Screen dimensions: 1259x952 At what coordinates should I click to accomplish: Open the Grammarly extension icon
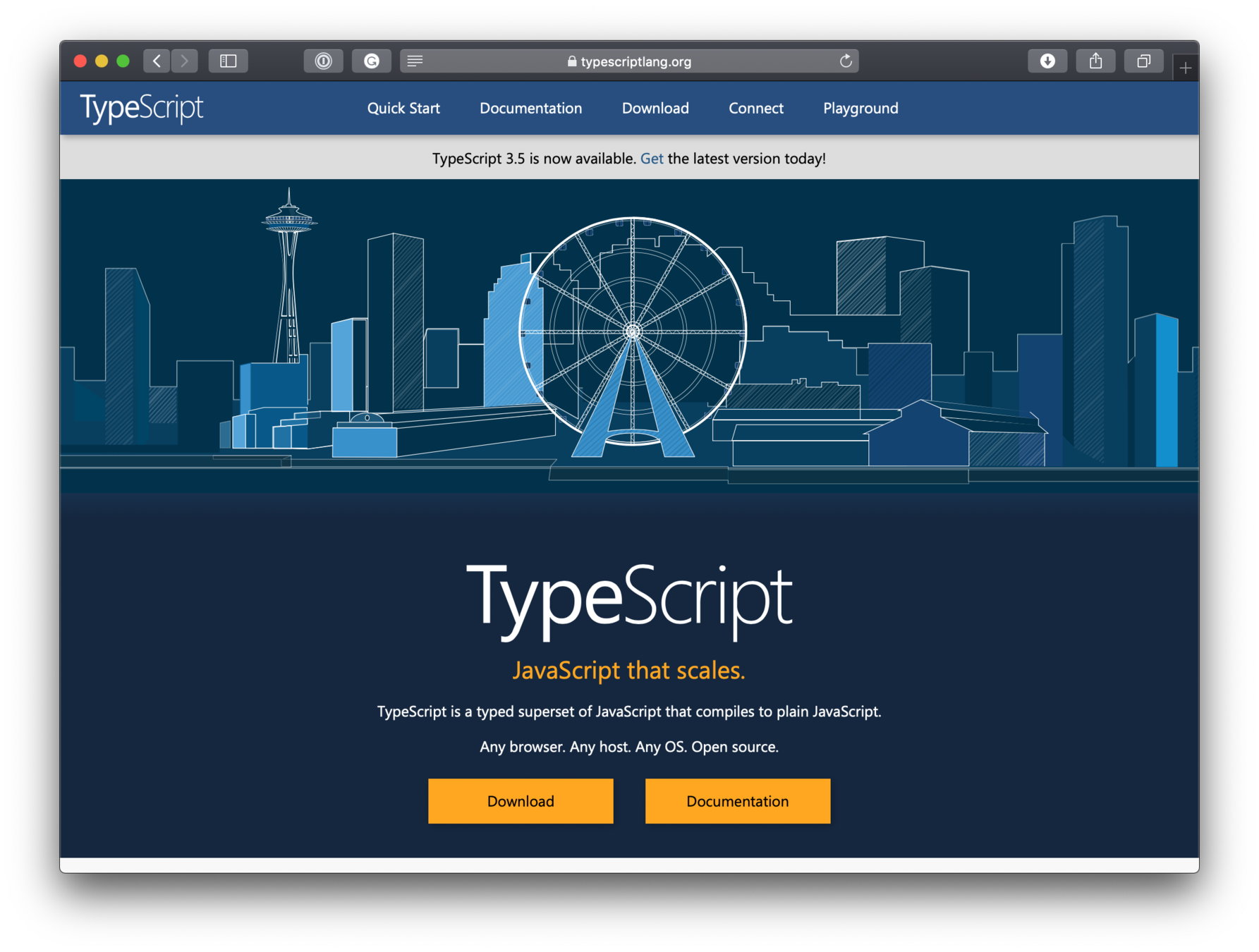click(371, 61)
